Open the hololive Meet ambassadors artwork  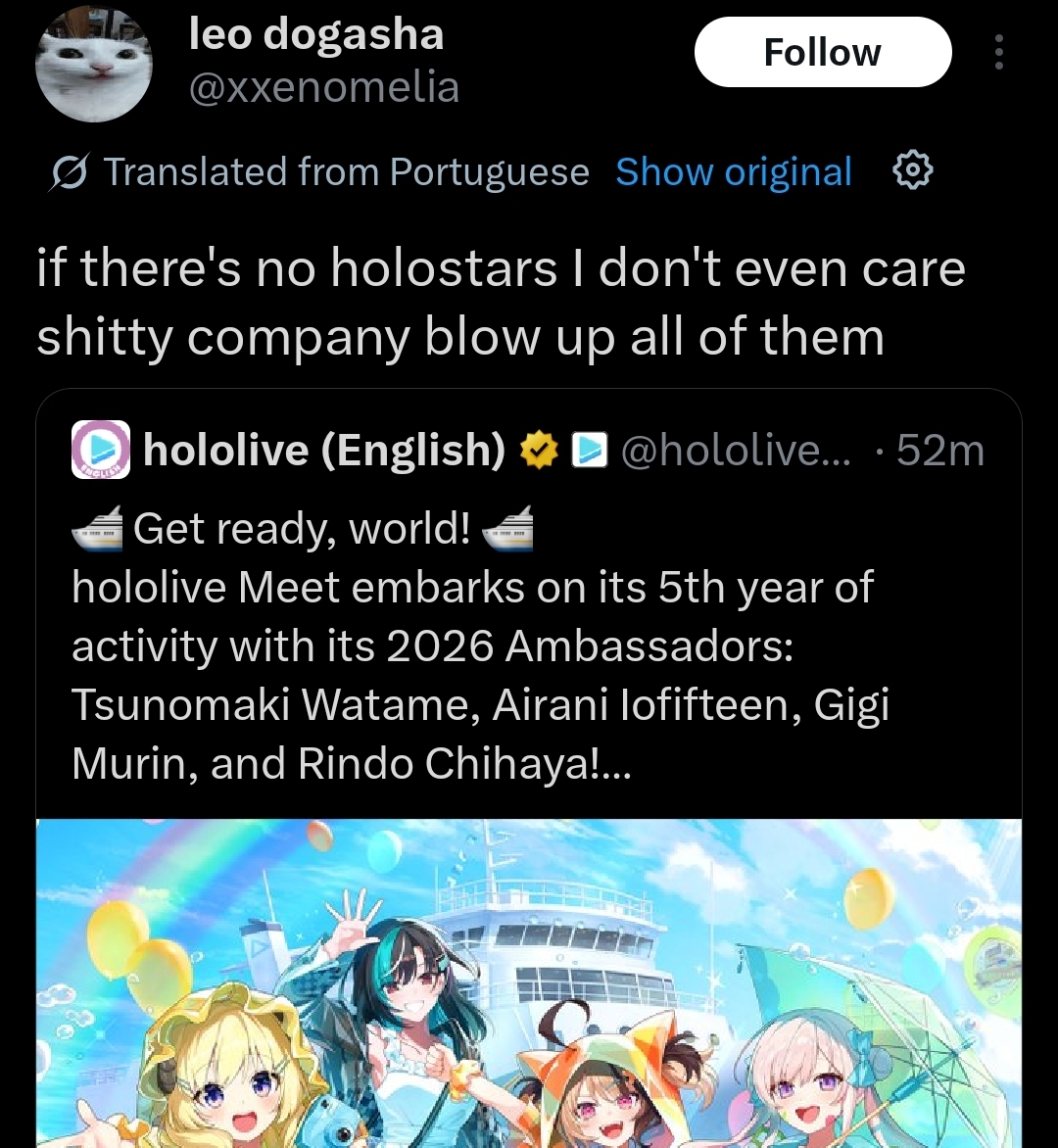click(529, 983)
